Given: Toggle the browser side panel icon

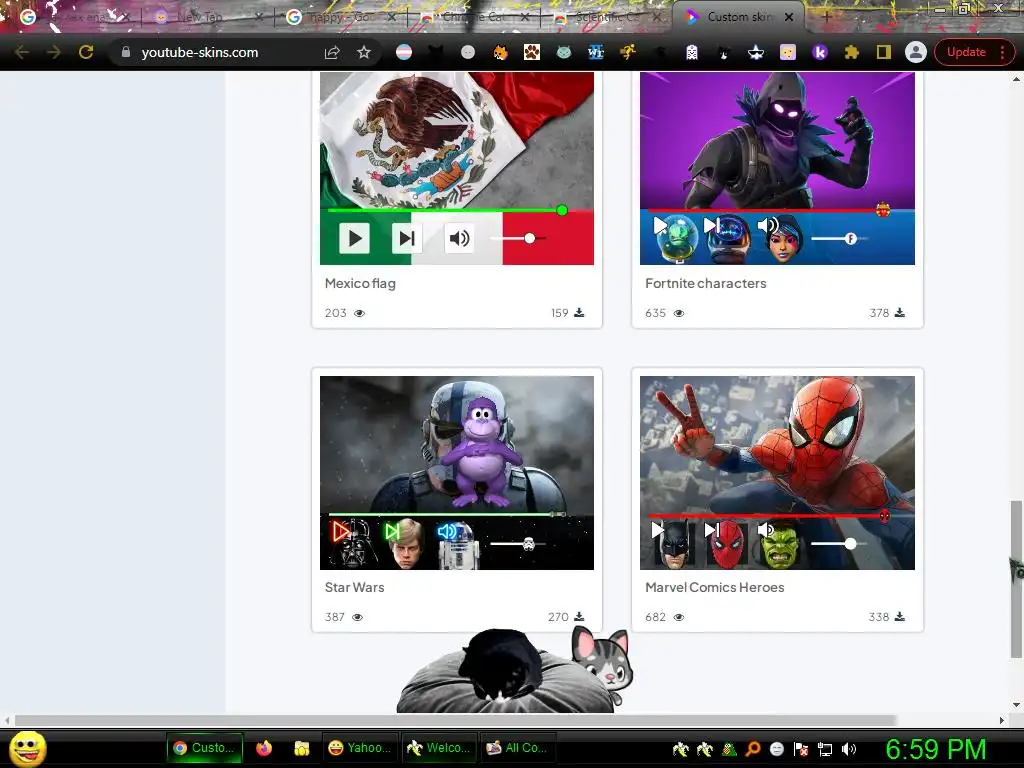Looking at the screenshot, I should coord(884,52).
